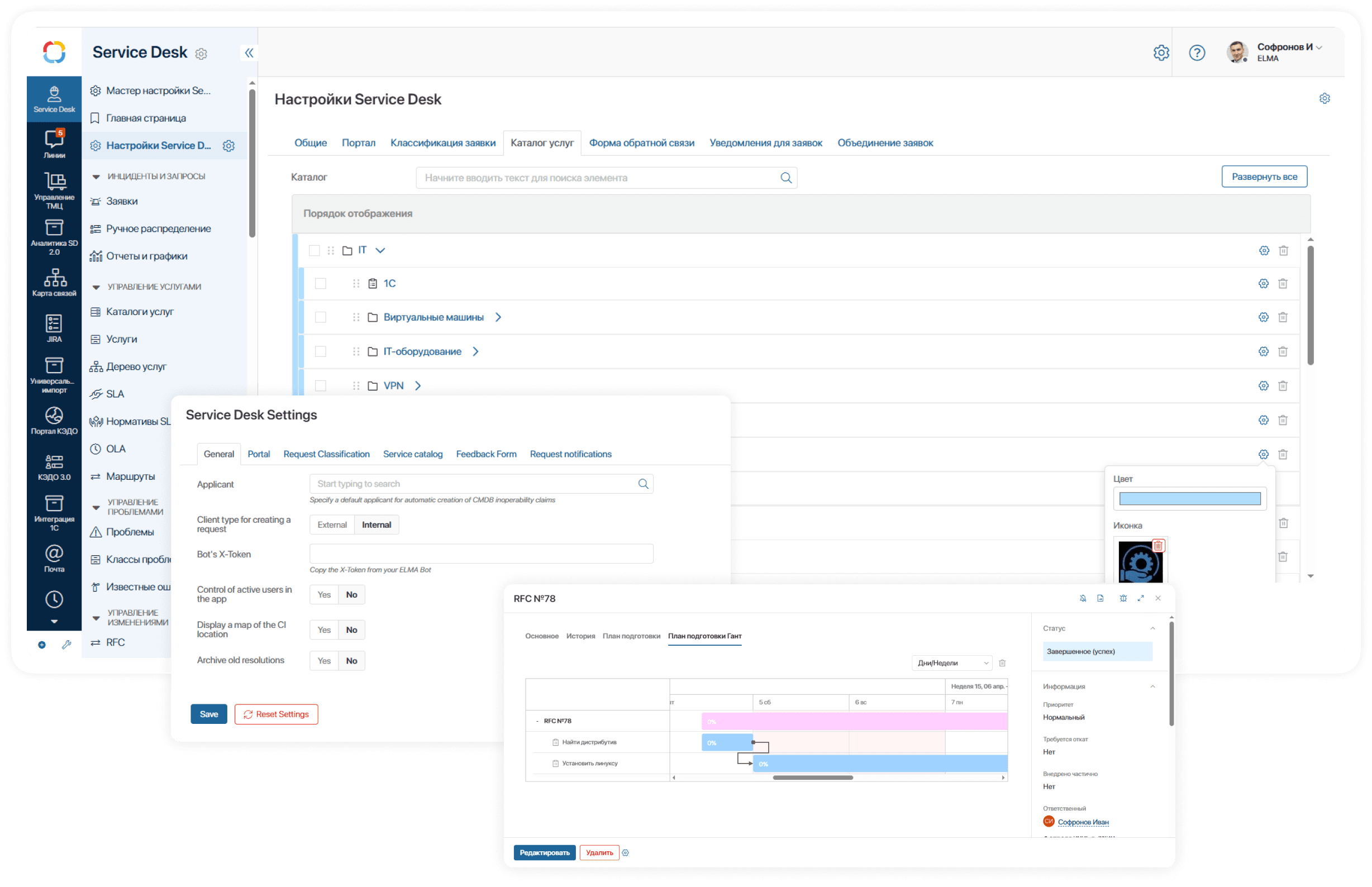The width and height of the screenshot is (1372, 887).
Task: Open Управление ТМЦ in left sidebar
Action: [x=54, y=189]
